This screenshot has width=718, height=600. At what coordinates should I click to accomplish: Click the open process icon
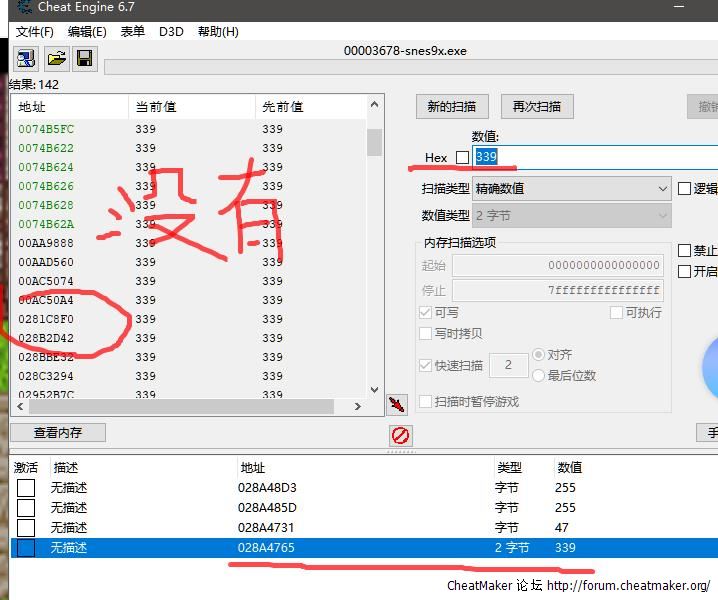pos(26,58)
